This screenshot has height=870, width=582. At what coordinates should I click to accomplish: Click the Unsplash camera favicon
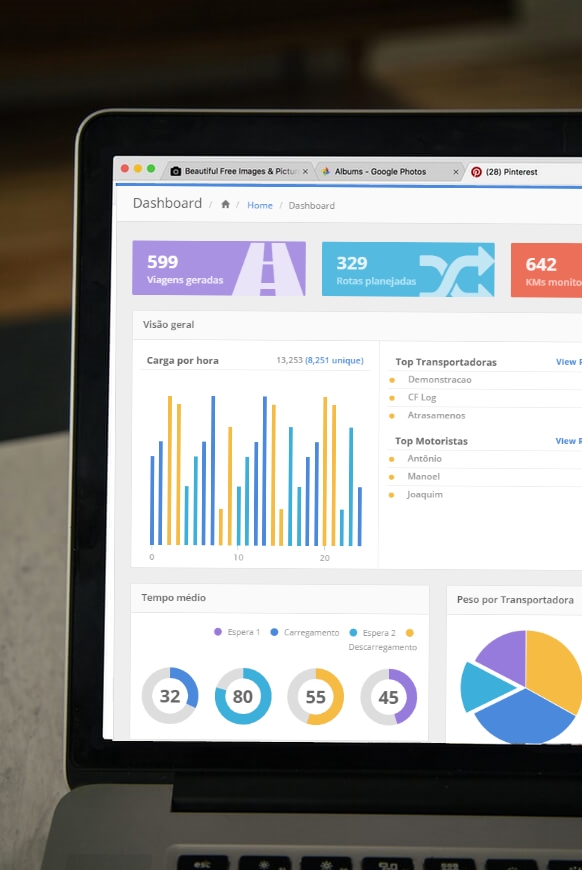point(176,171)
